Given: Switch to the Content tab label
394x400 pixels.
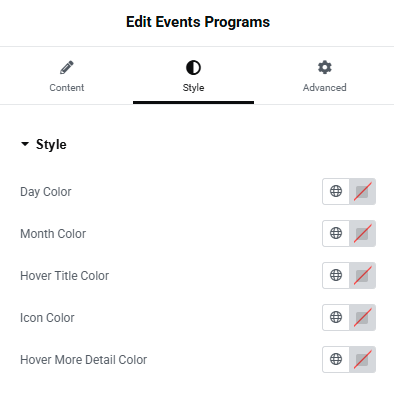Looking at the screenshot, I should coord(67,88).
